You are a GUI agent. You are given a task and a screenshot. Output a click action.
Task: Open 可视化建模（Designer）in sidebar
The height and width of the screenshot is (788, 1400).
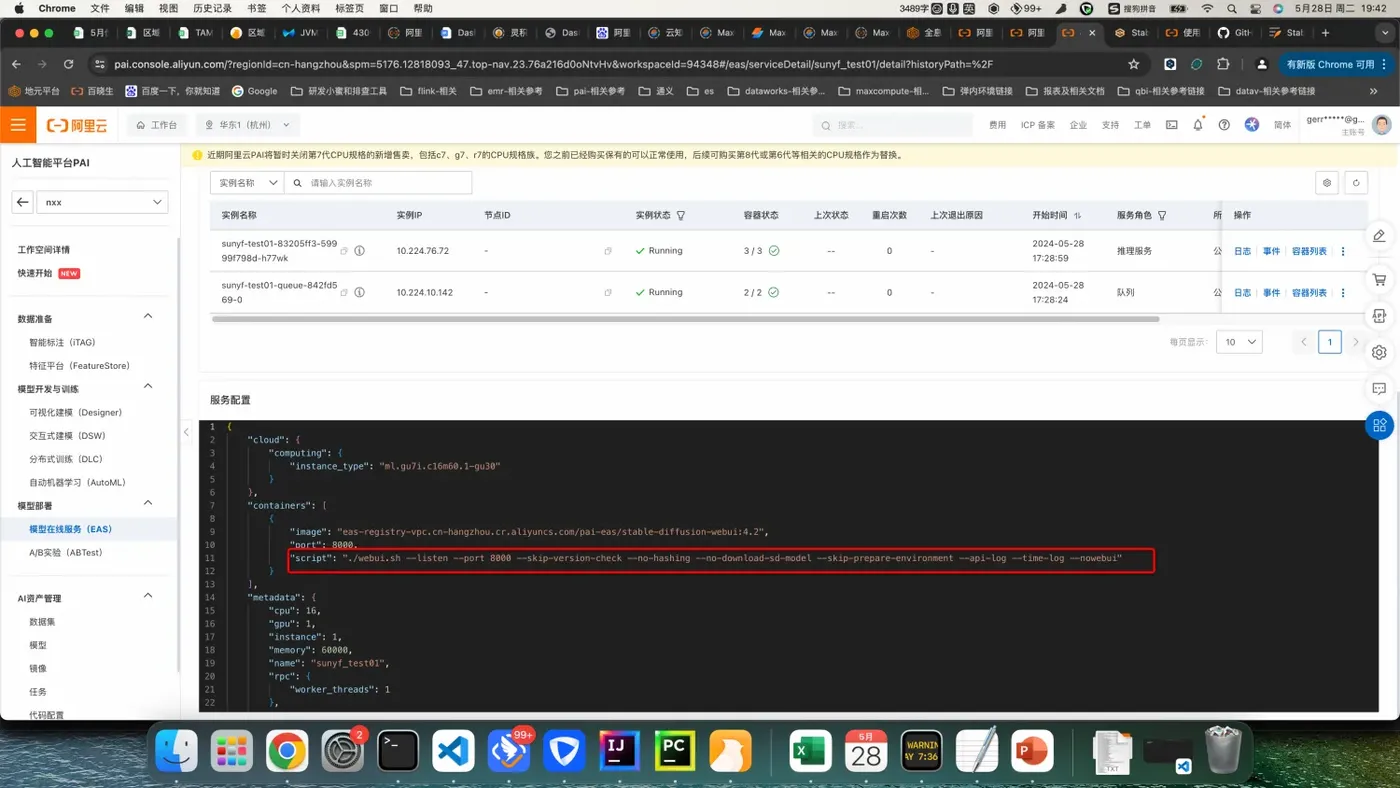click(x=75, y=412)
